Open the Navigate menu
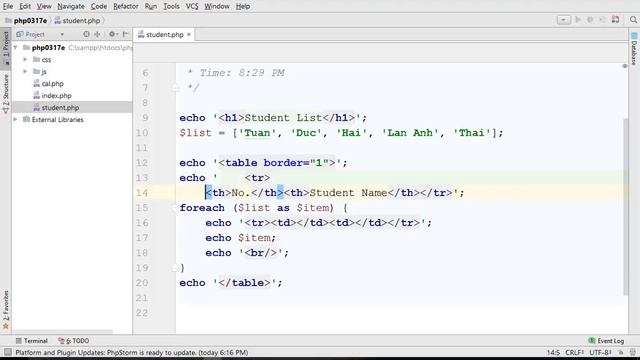Image resolution: width=640 pixels, height=360 pixels. [71, 7]
